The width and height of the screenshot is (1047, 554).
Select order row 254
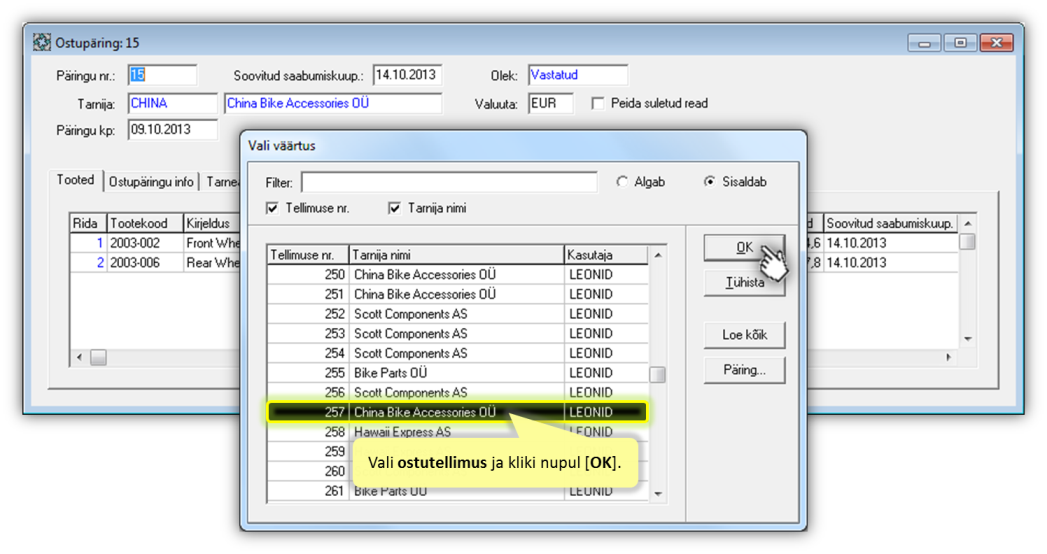(457, 353)
